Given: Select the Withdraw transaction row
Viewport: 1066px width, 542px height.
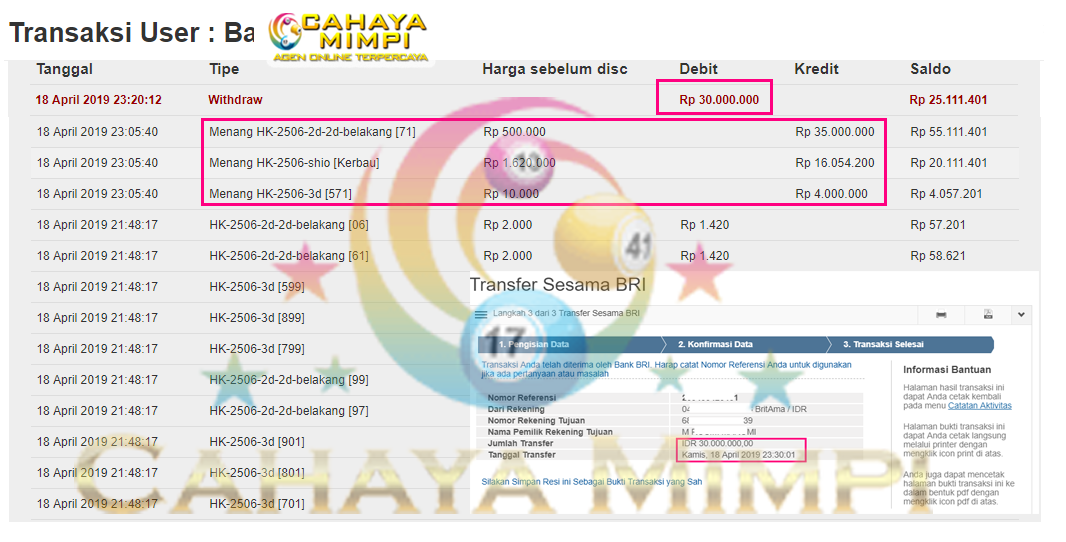Looking at the screenshot, I should pos(234,100).
